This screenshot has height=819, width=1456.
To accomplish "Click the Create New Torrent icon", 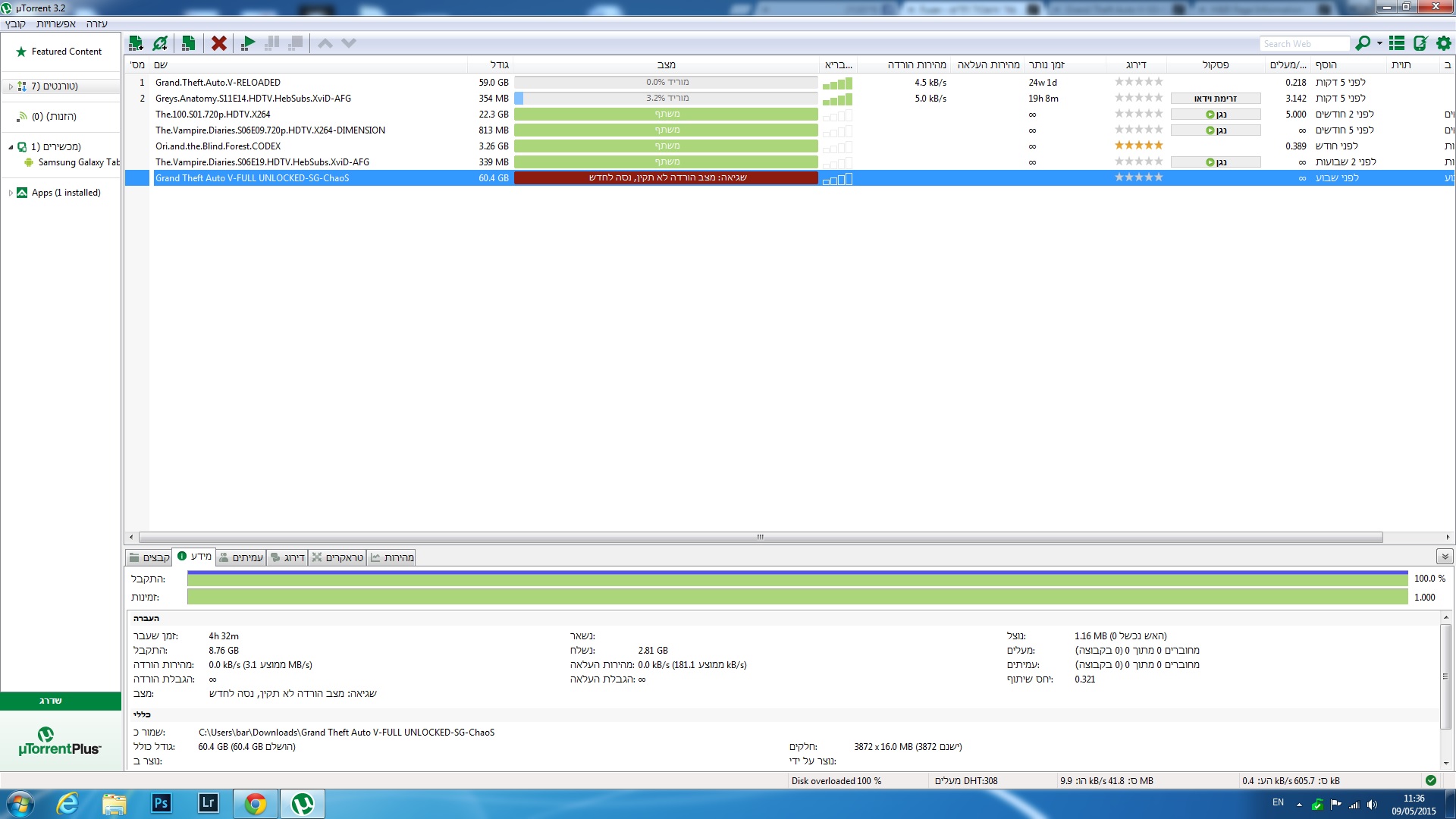I will pos(189,43).
